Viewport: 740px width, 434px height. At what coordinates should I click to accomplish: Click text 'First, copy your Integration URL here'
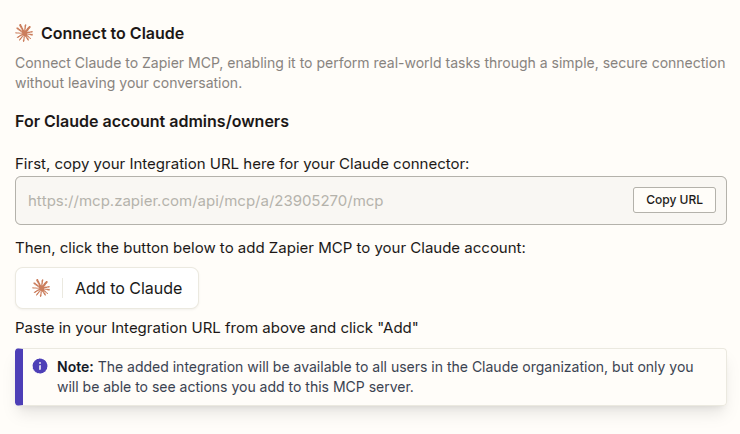click(x=145, y=164)
